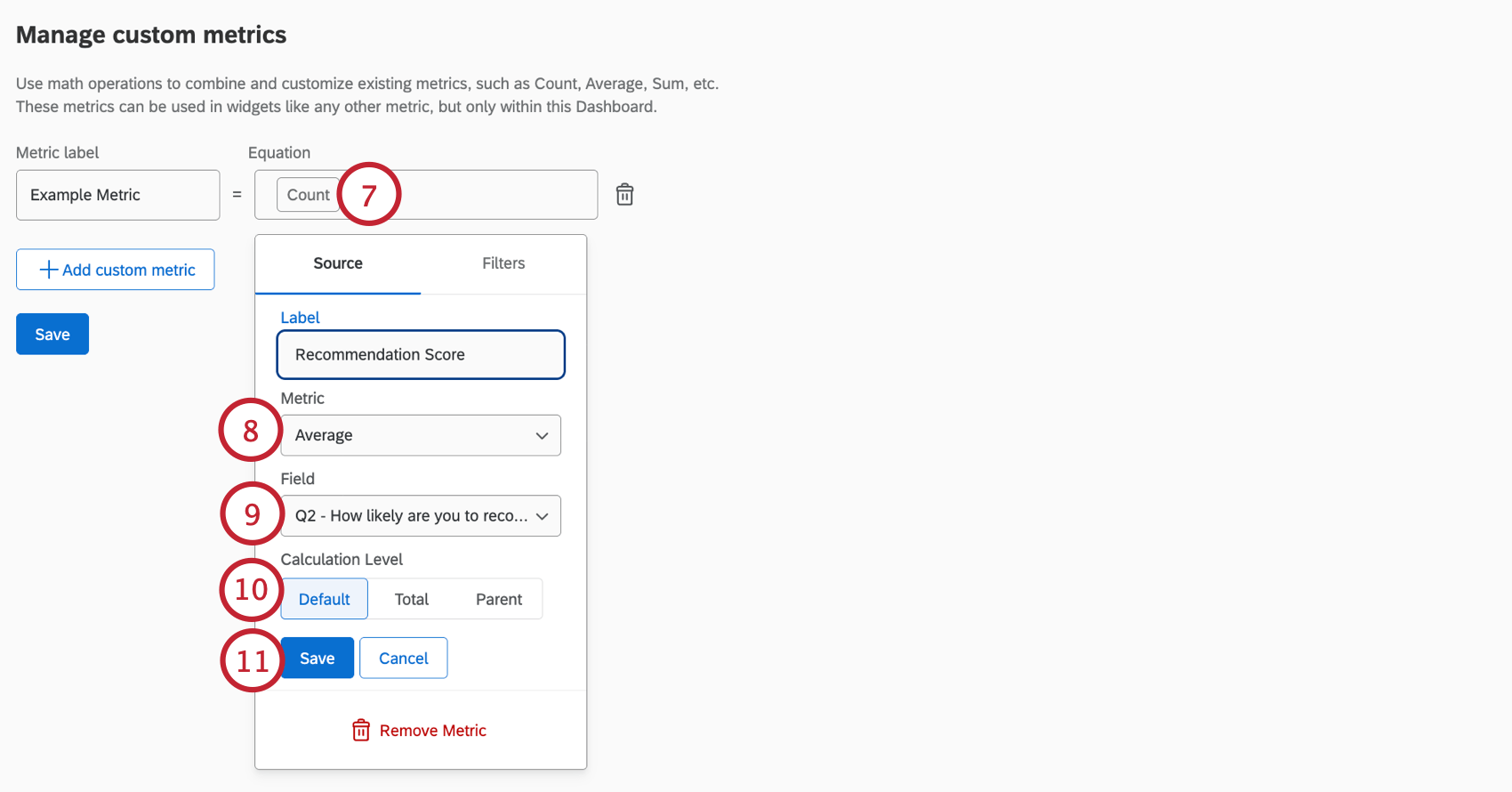The height and width of the screenshot is (792, 1512).
Task: Click the Save button below Add custom metric
Action: (x=52, y=335)
